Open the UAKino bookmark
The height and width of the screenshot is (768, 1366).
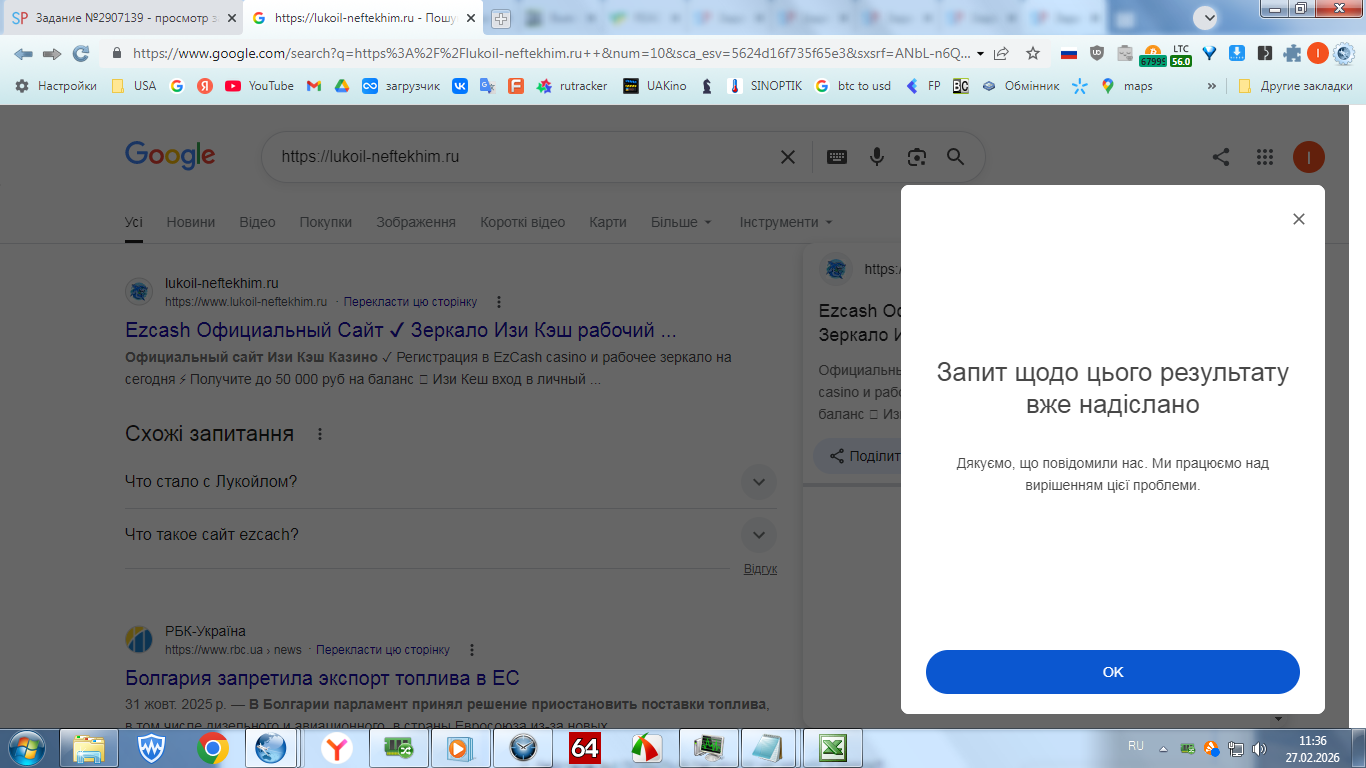click(x=655, y=86)
